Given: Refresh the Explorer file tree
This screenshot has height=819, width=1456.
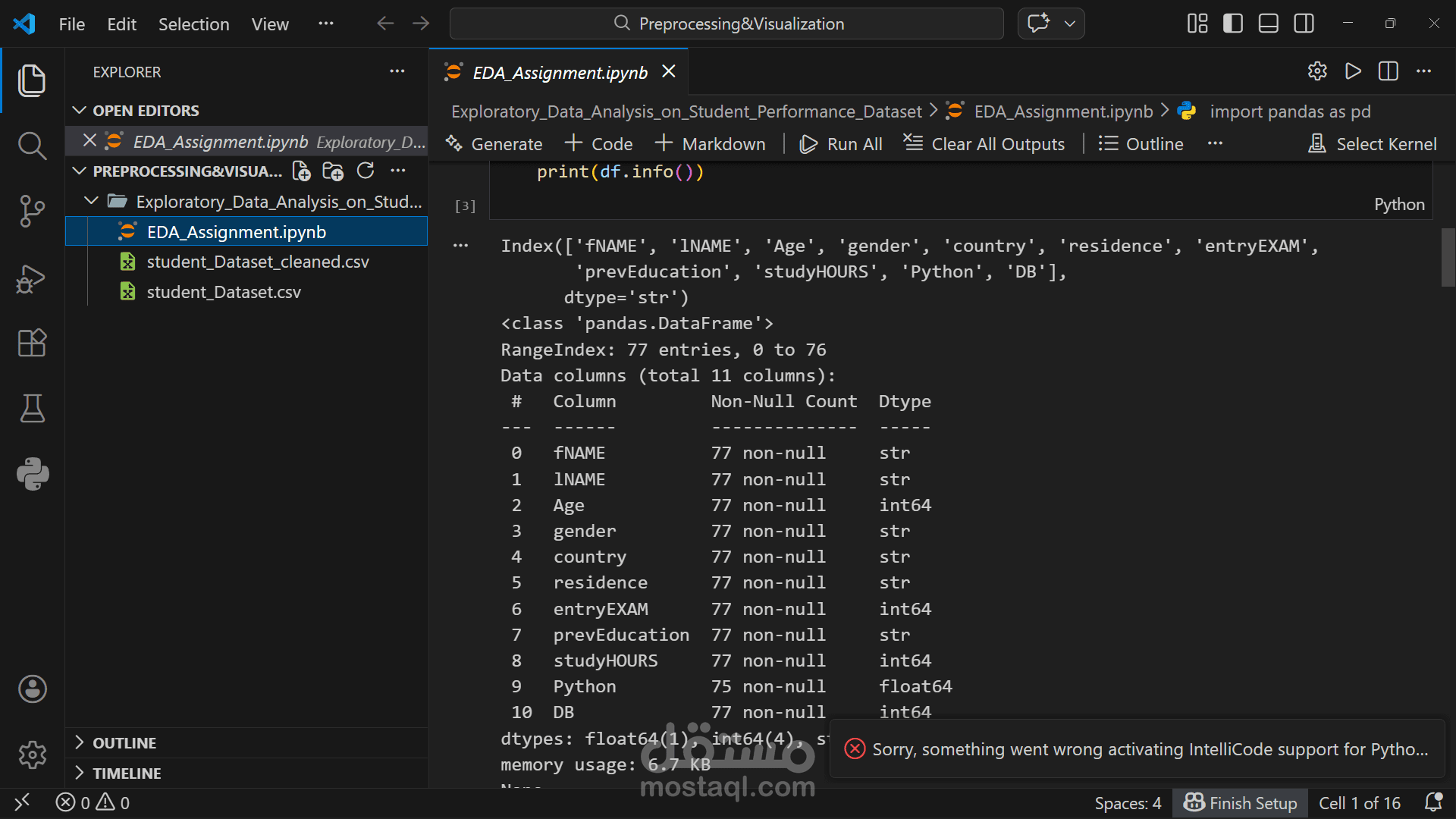Looking at the screenshot, I should click(366, 171).
